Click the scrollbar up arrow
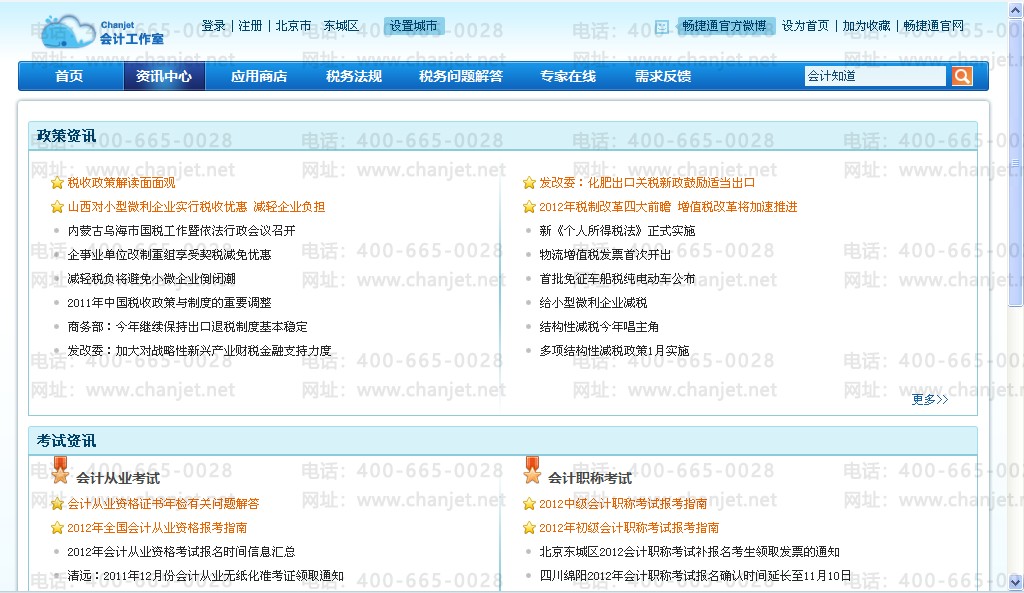 click(x=1015, y=8)
